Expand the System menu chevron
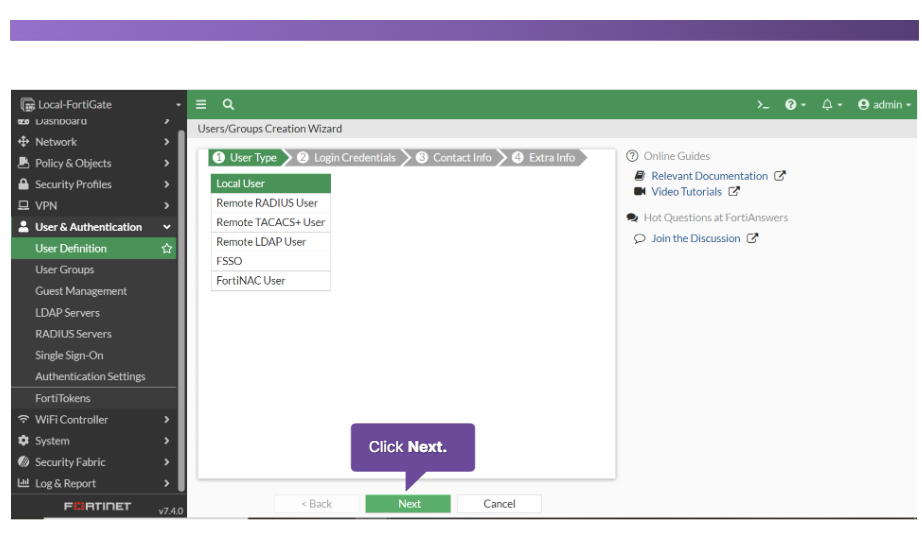This screenshot has width=922, height=540. pyautogui.click(x=167, y=441)
